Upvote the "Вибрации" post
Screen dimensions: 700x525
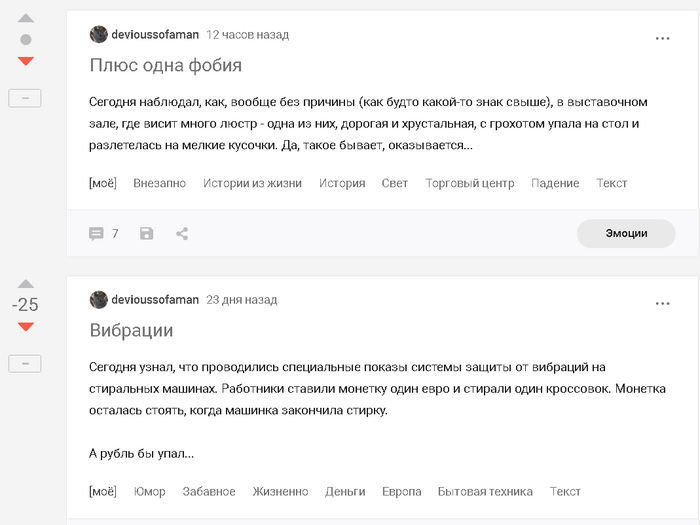tap(26, 284)
